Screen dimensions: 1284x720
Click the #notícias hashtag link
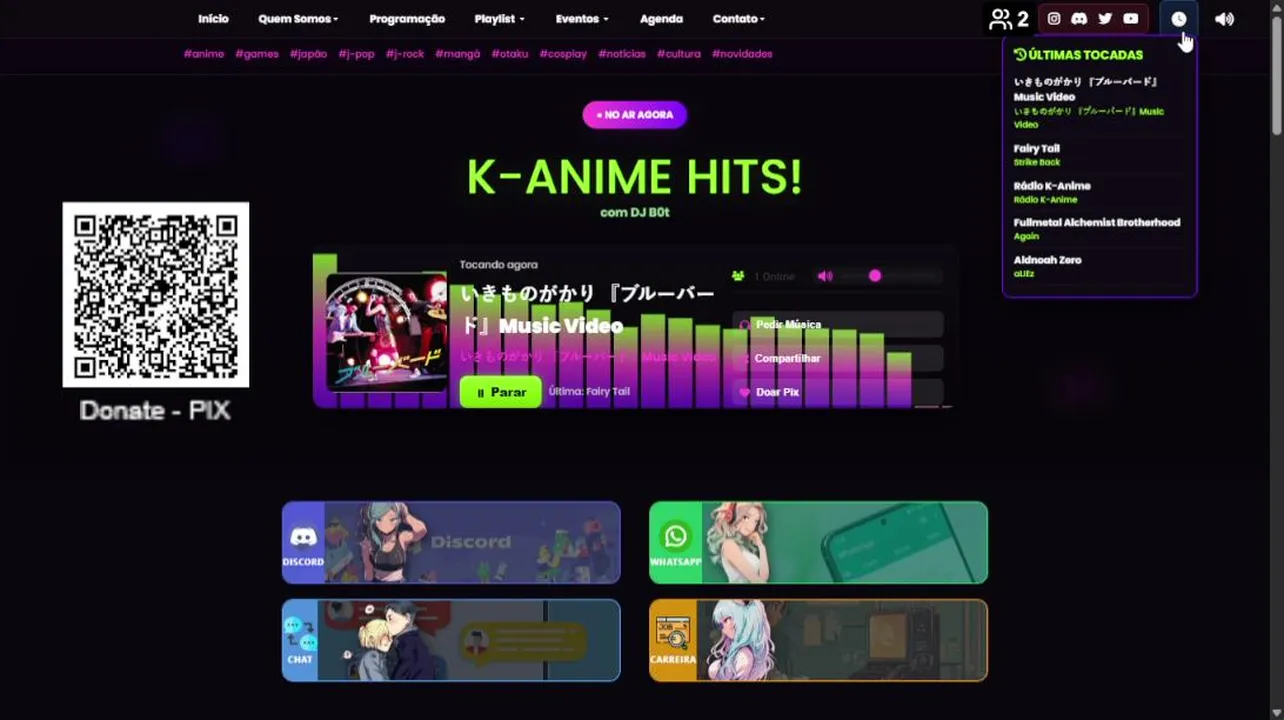(622, 54)
